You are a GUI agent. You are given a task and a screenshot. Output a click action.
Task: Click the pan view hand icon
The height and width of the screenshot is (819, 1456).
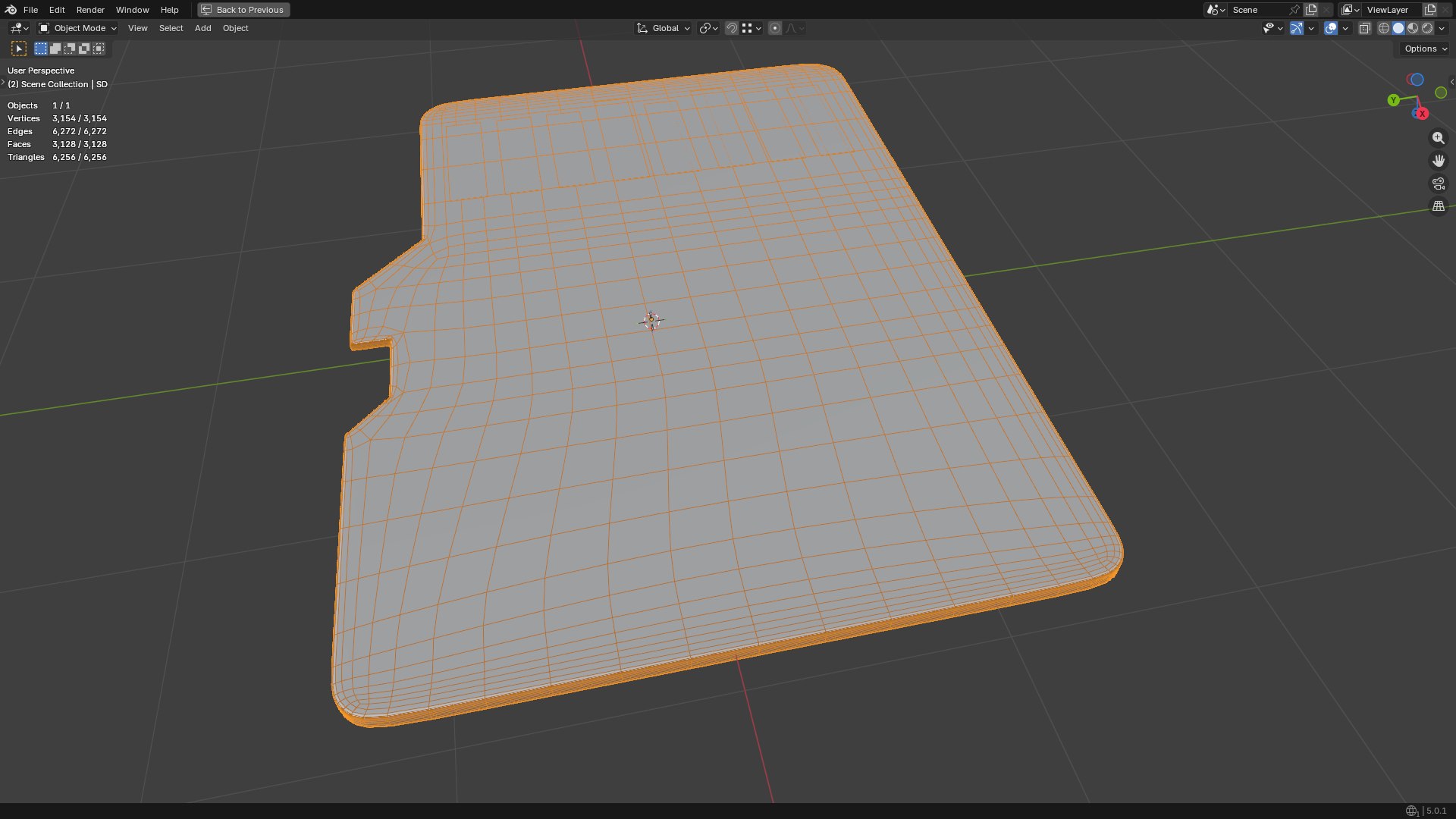(1438, 161)
